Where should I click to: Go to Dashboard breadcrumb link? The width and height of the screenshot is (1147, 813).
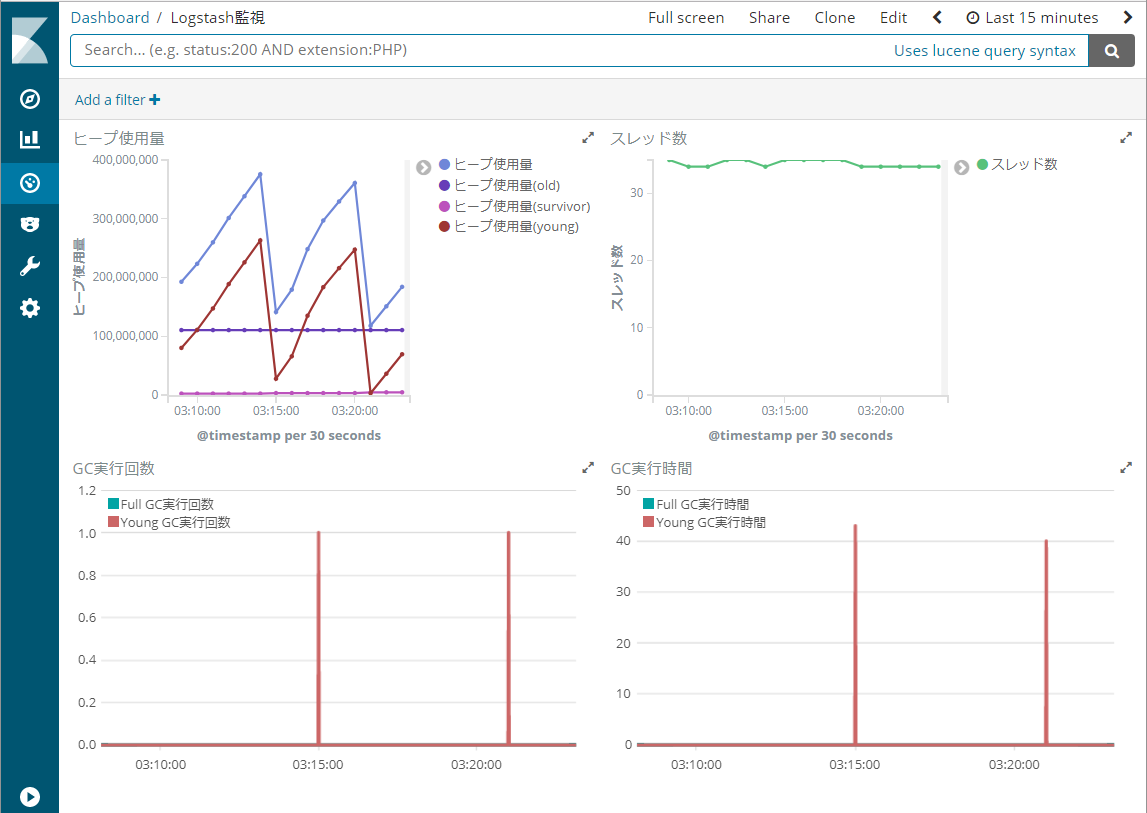(110, 18)
